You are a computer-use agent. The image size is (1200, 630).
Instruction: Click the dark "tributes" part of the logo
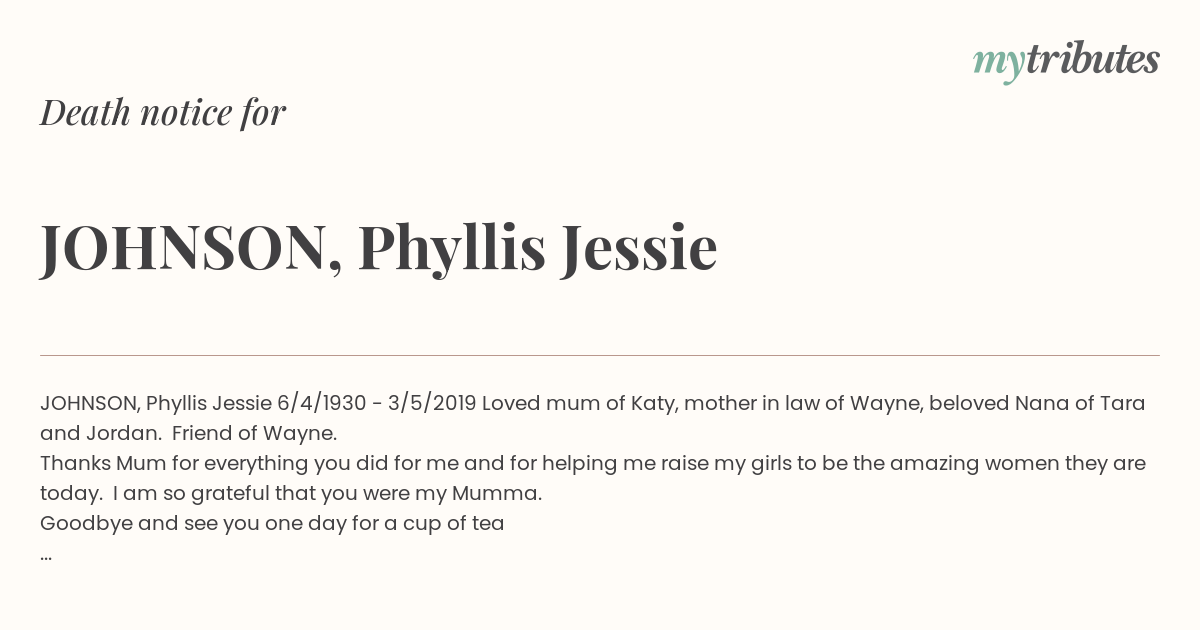point(1092,60)
